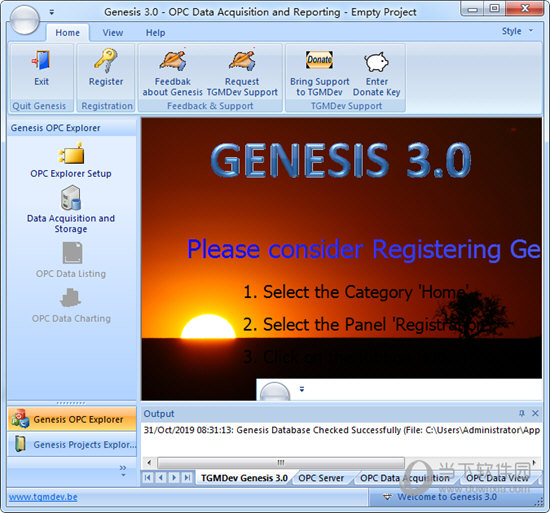Click the Registration group label
This screenshot has height=513, width=550.
click(x=107, y=106)
